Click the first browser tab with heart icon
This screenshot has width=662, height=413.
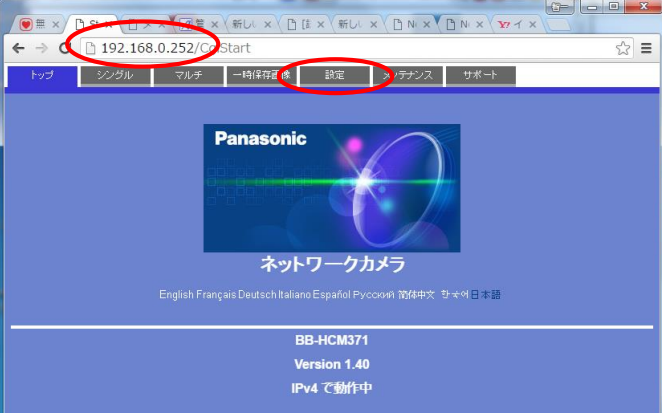point(38,23)
